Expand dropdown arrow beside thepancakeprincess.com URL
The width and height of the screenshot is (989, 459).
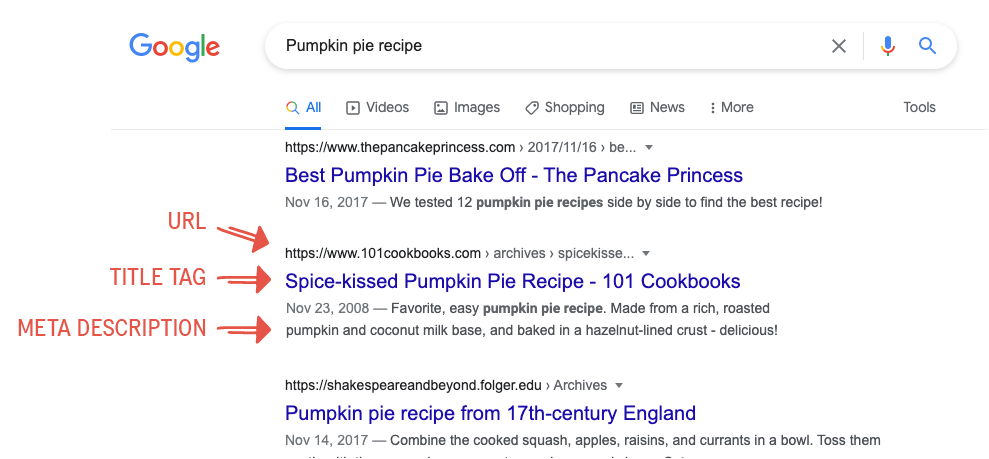[x=649, y=147]
